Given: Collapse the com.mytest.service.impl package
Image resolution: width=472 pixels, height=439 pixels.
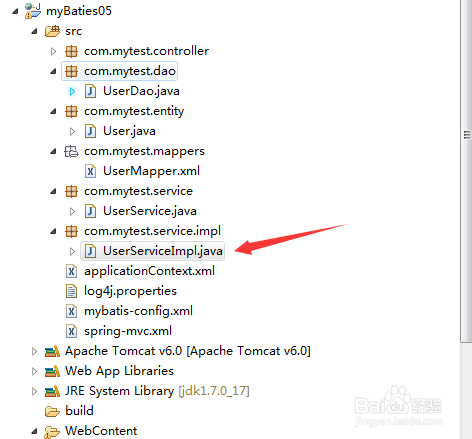Looking at the screenshot, I should pyautogui.click(x=53, y=232).
